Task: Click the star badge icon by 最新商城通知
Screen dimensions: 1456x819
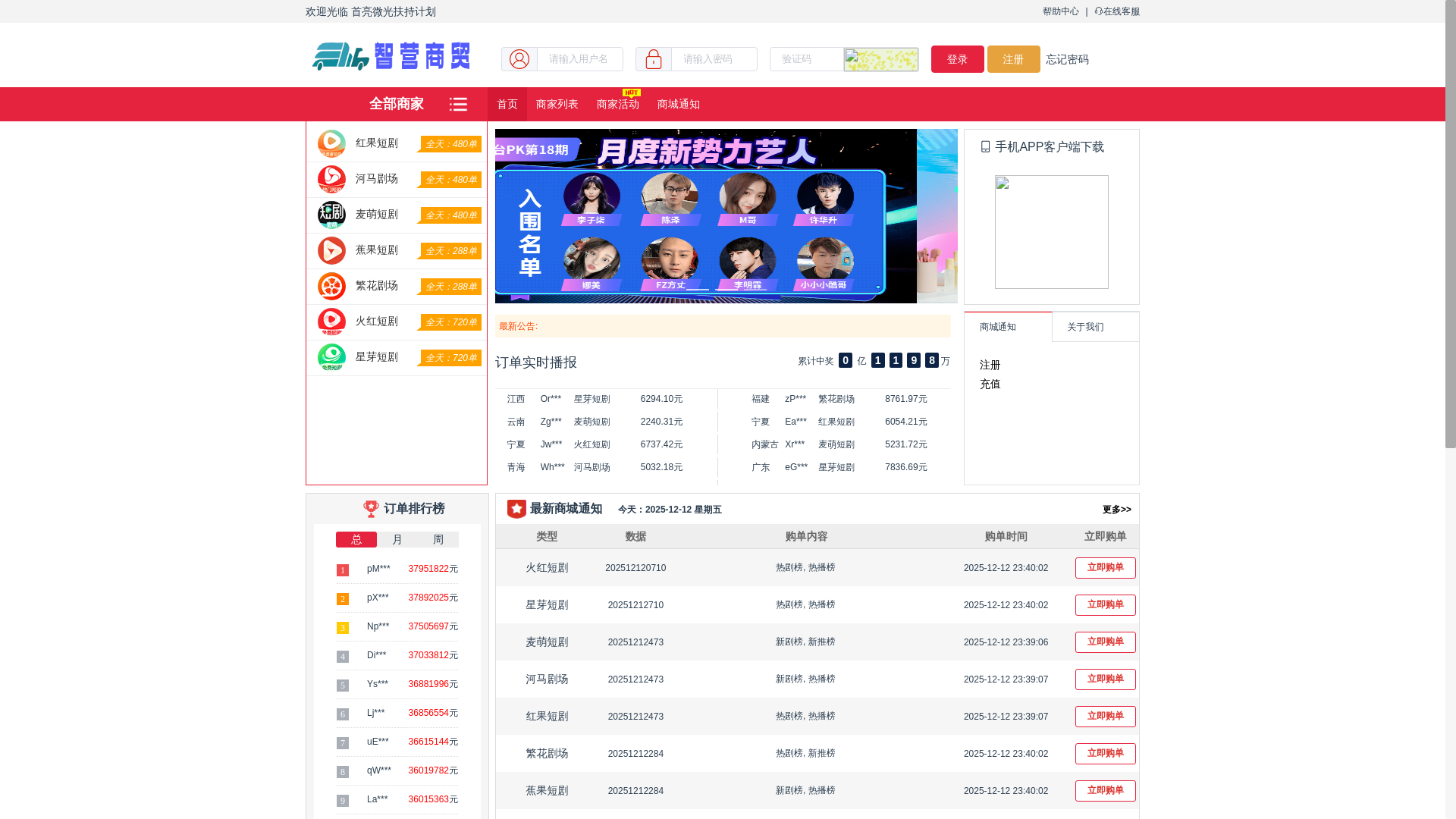Action: [516, 509]
